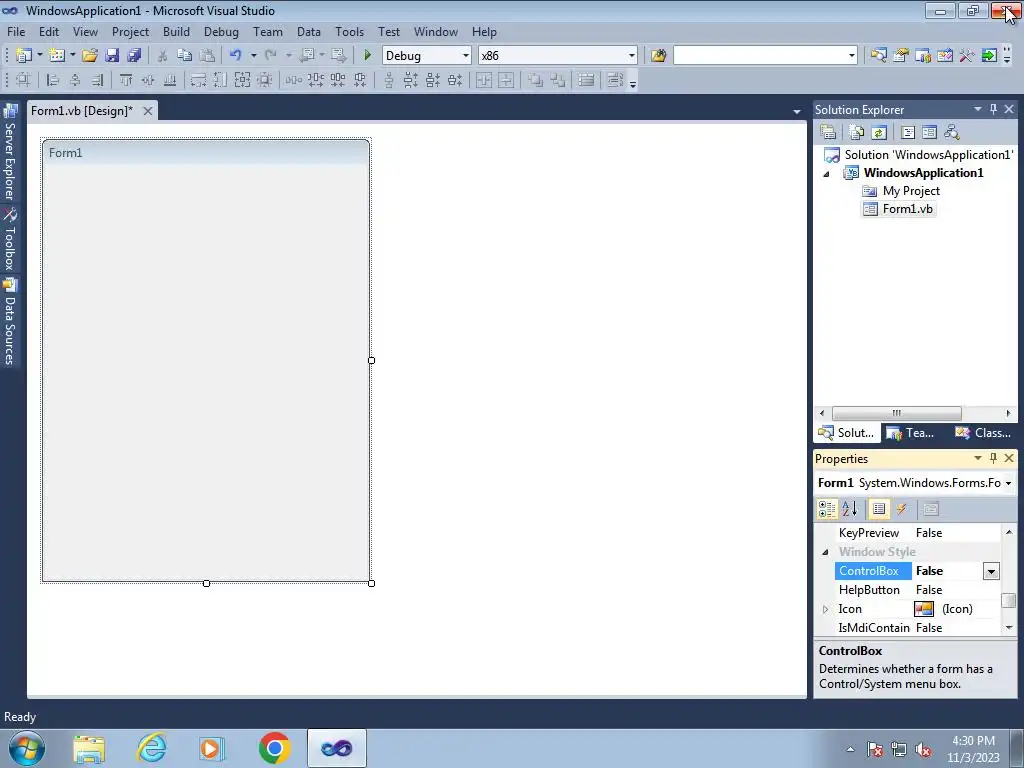
Task: Select My Project in Solution Explorer
Action: (x=910, y=191)
